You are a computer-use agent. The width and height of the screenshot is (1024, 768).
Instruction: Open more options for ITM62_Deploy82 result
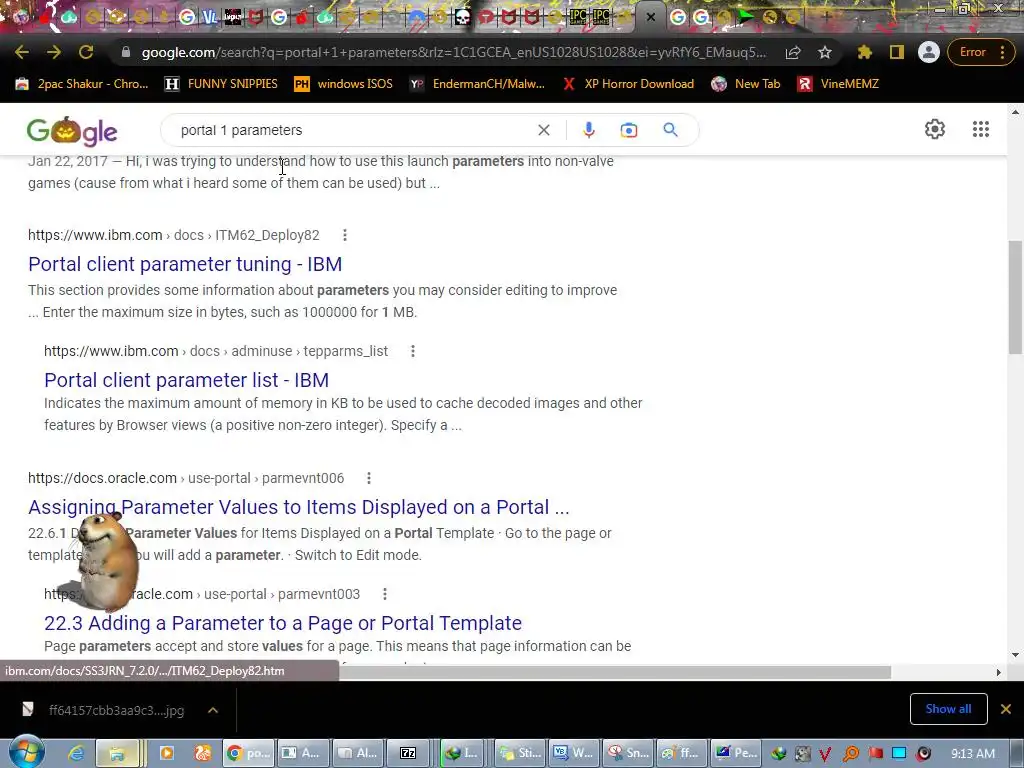click(x=345, y=235)
